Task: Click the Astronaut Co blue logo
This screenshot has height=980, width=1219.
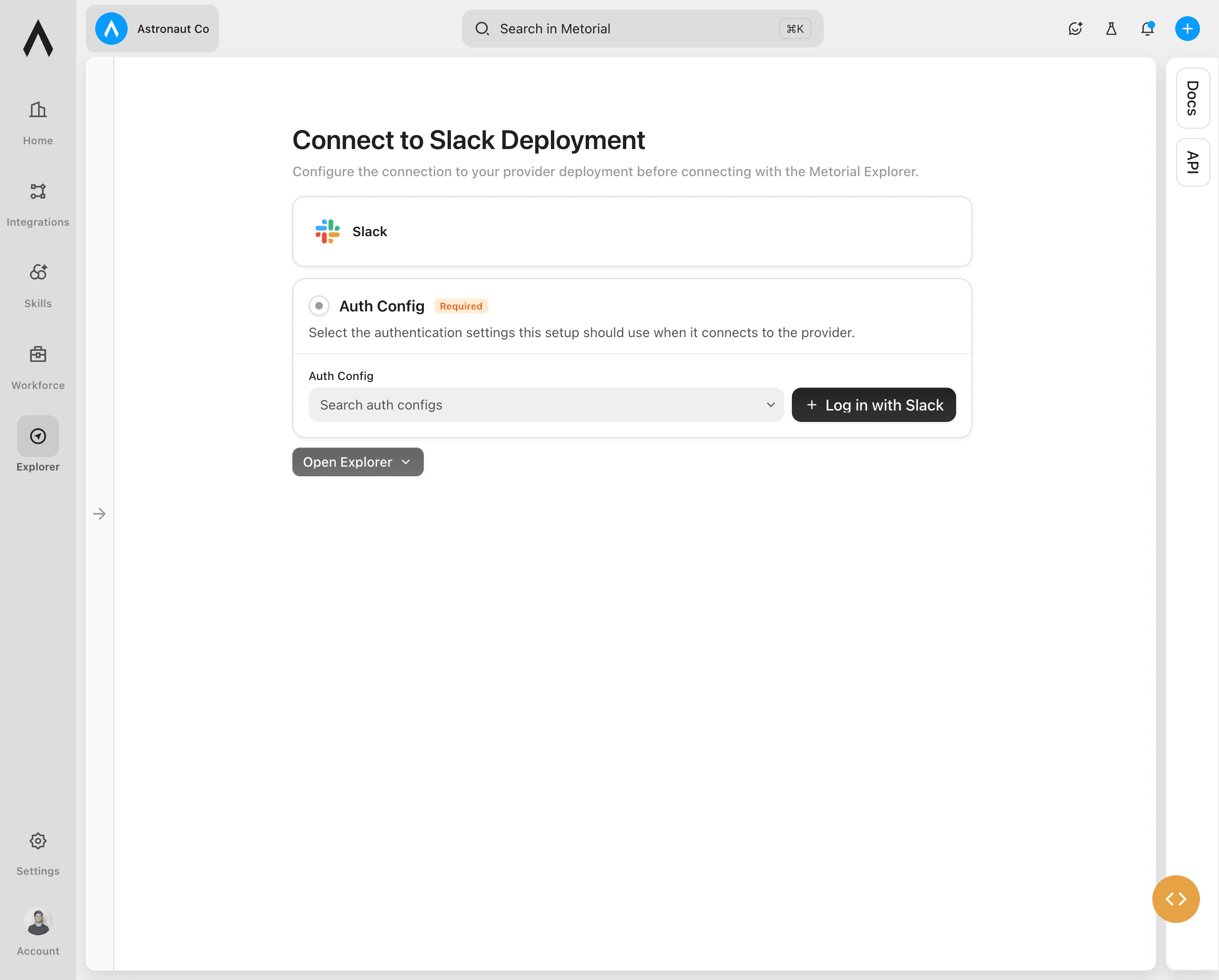Action: click(111, 29)
